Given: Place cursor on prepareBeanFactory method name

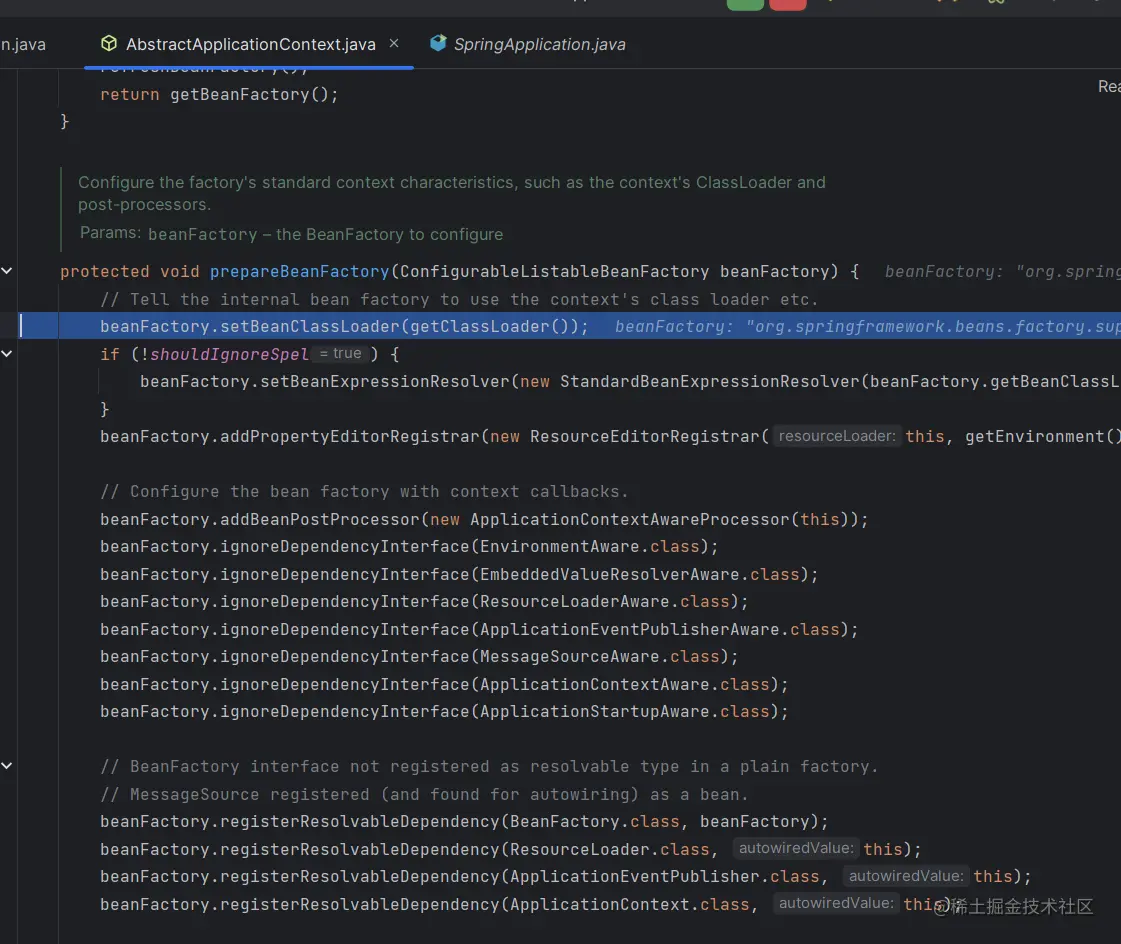Looking at the screenshot, I should tap(299, 272).
